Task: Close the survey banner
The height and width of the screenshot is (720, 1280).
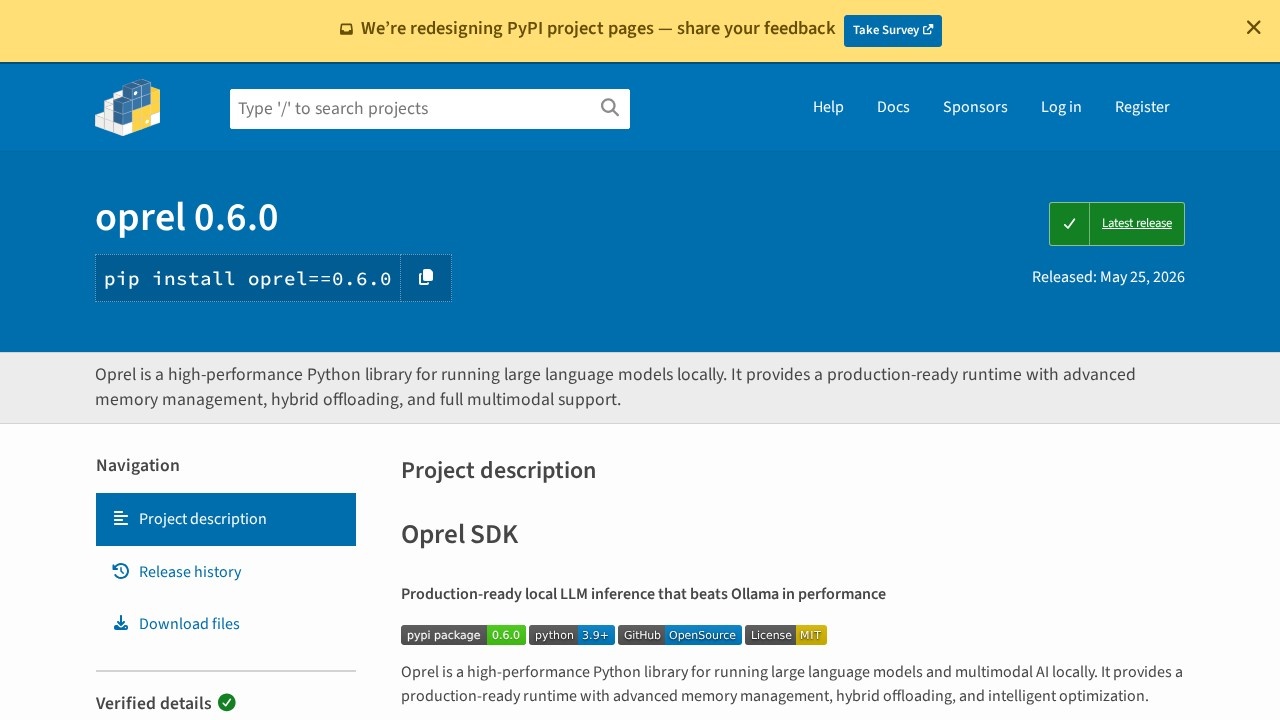Action: pyautogui.click(x=1253, y=28)
